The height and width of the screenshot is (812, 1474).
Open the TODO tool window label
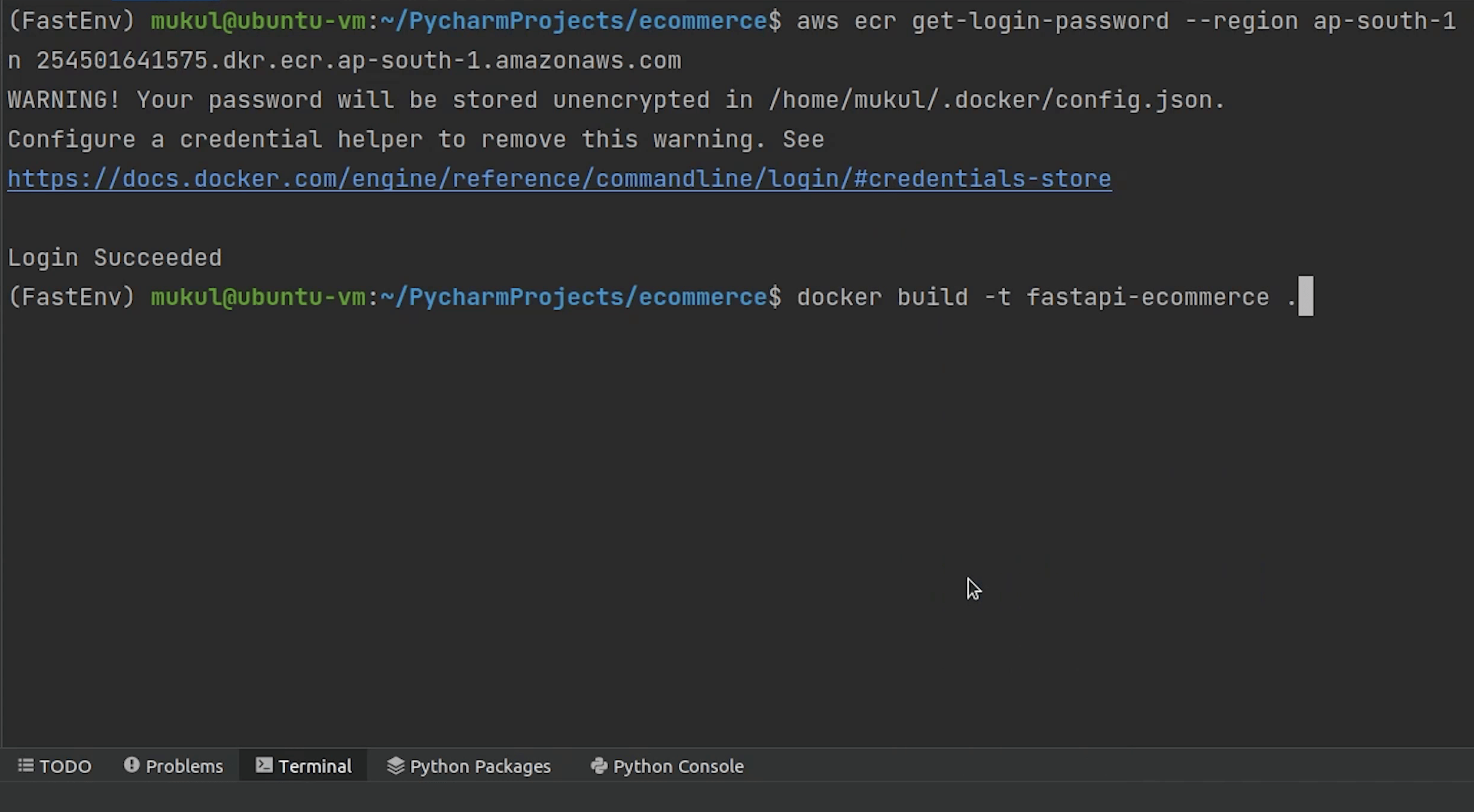click(65, 766)
